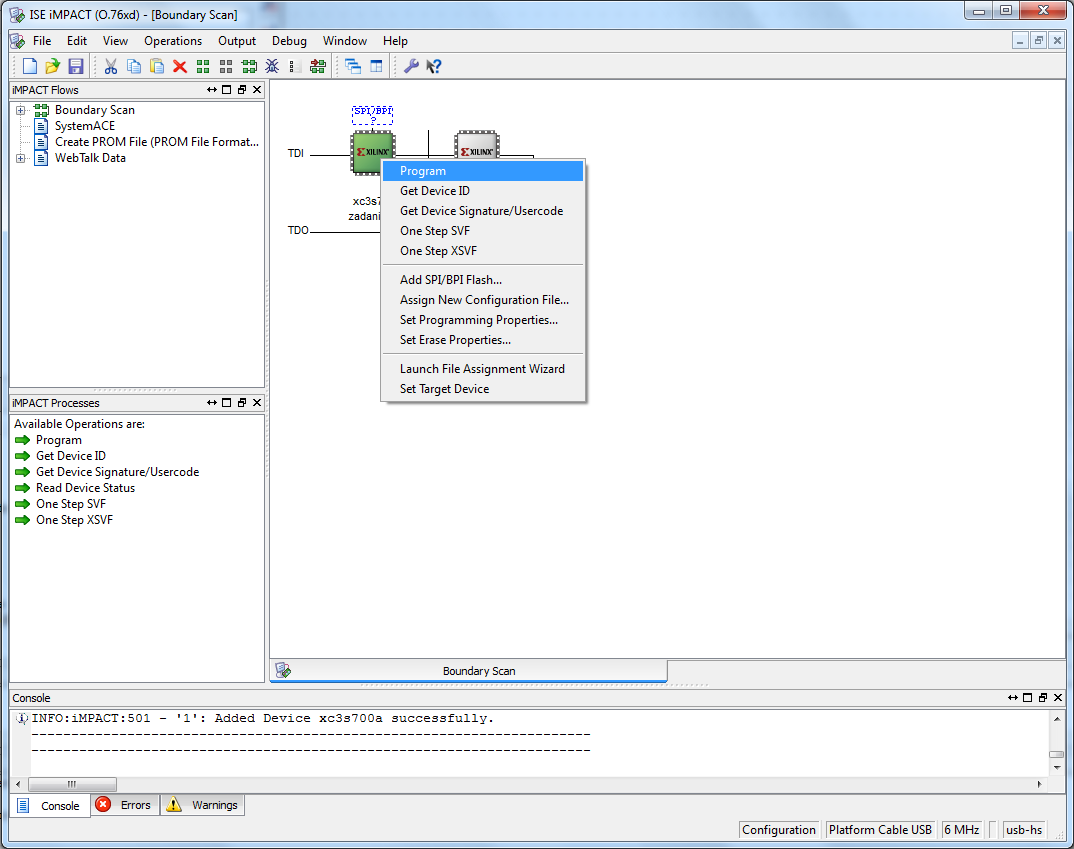
Task: Click the green arrow beside One Step XSVF
Action: point(23,520)
